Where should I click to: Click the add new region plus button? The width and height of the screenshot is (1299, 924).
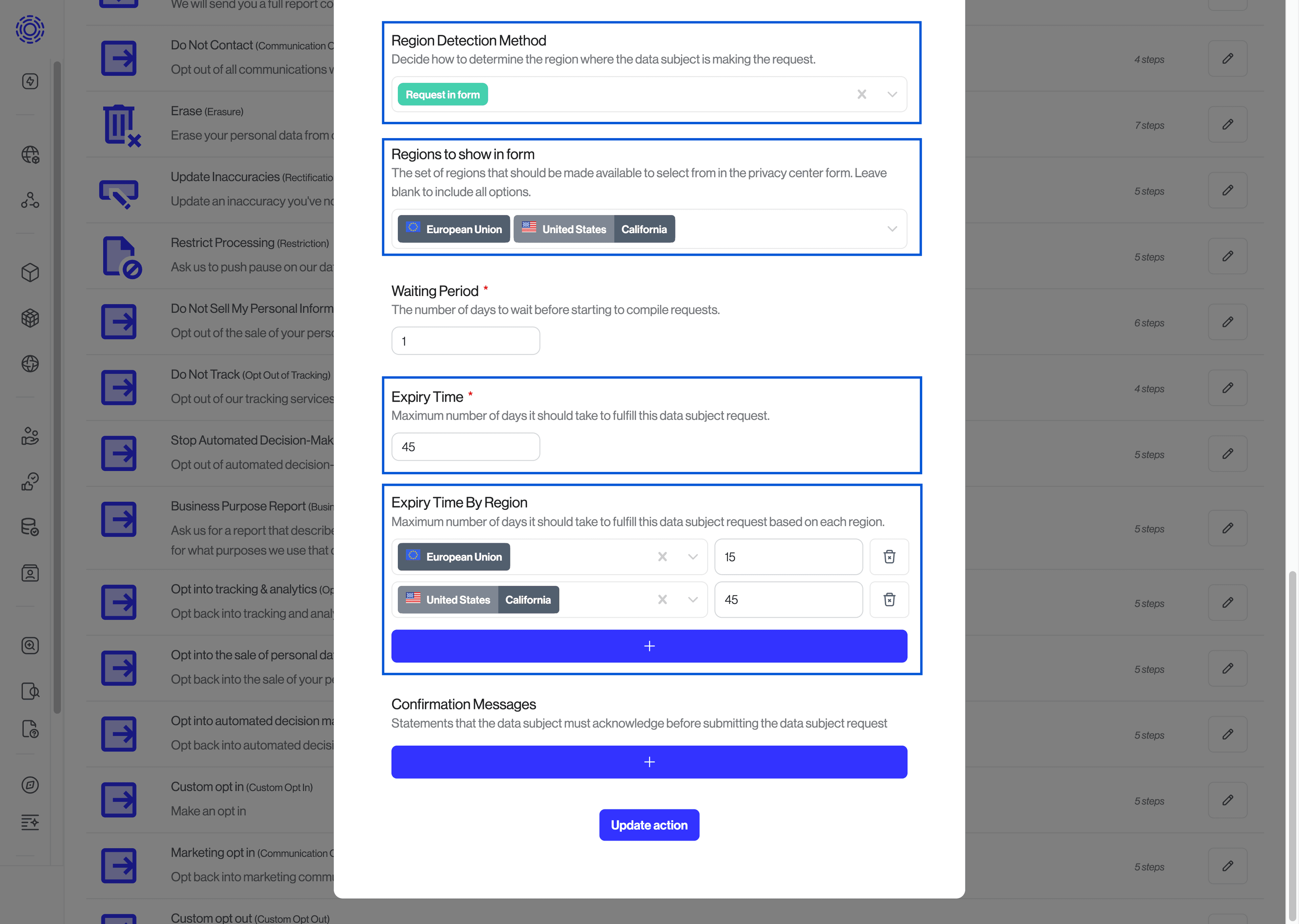649,645
